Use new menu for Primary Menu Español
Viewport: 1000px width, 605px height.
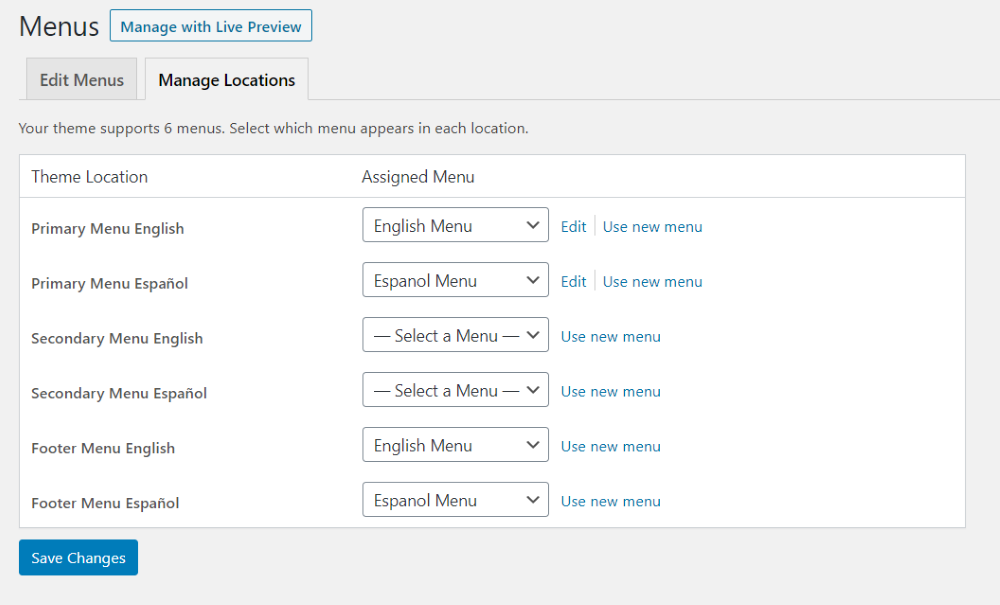(652, 282)
